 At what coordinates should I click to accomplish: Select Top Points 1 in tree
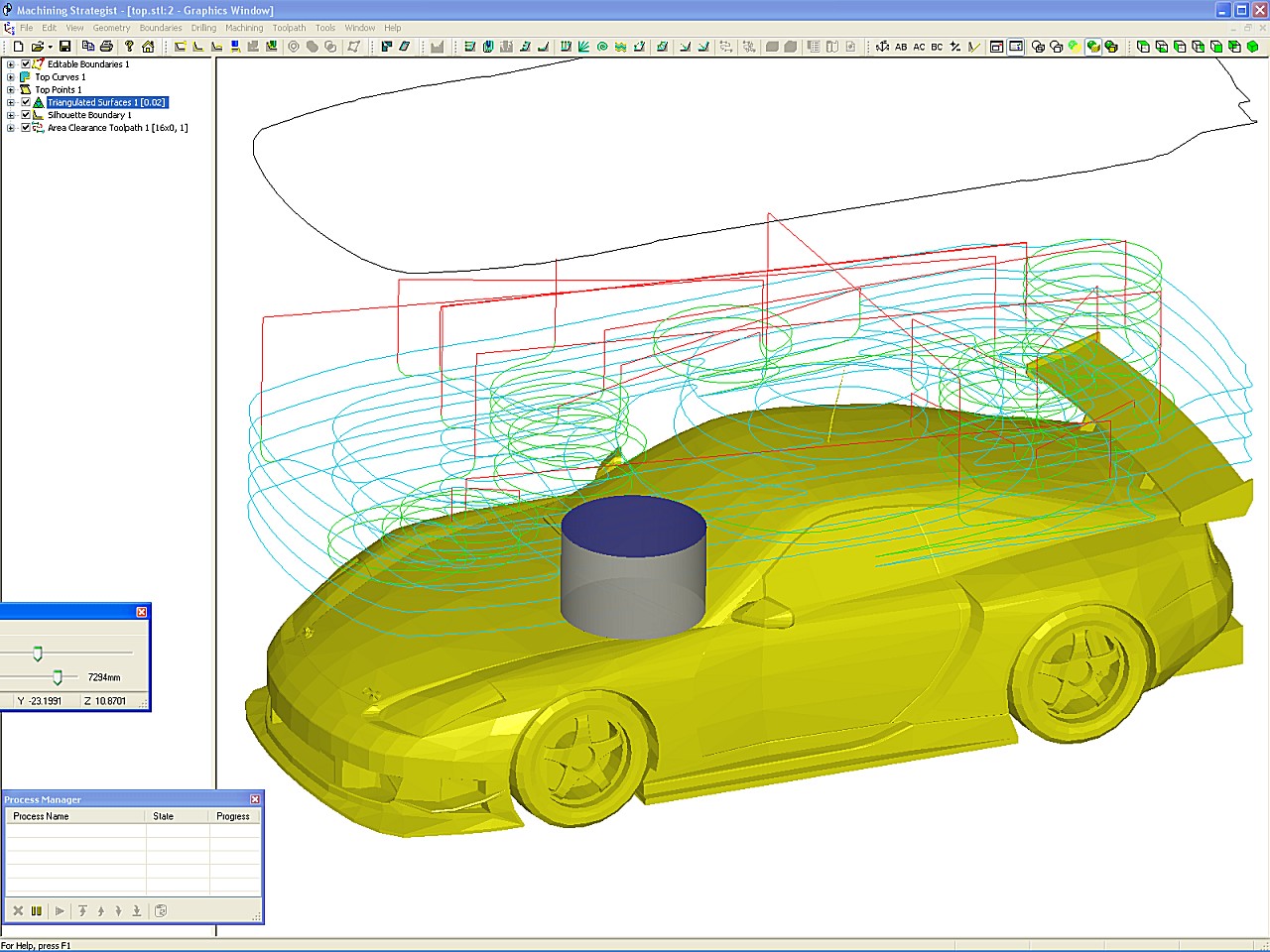(x=59, y=90)
